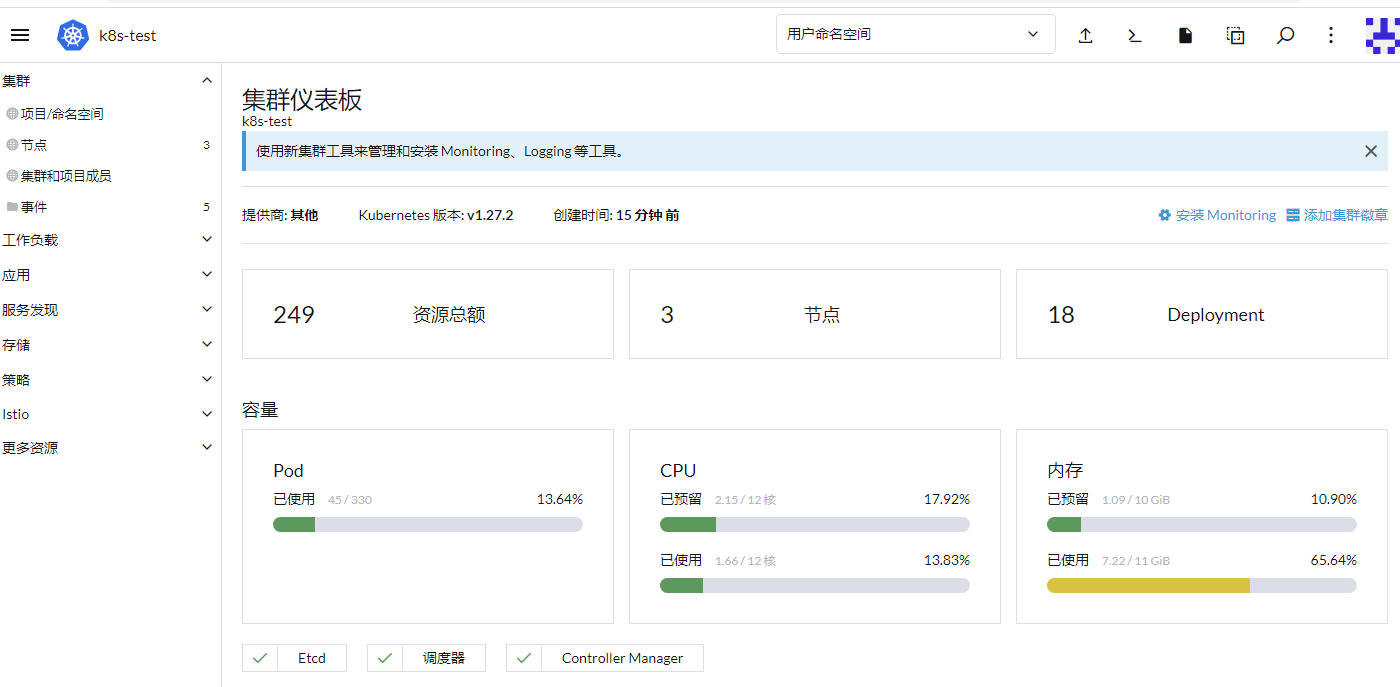Click the 创建时间 15 分钟前 text
The image size is (1400, 687).
(x=616, y=215)
